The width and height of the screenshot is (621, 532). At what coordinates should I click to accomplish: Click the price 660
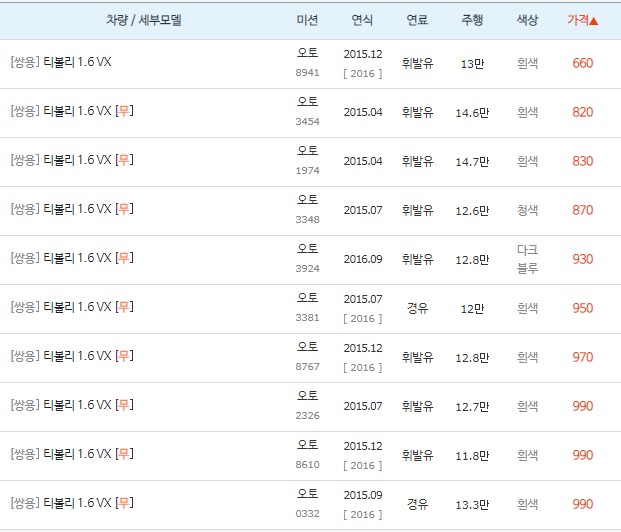point(583,63)
